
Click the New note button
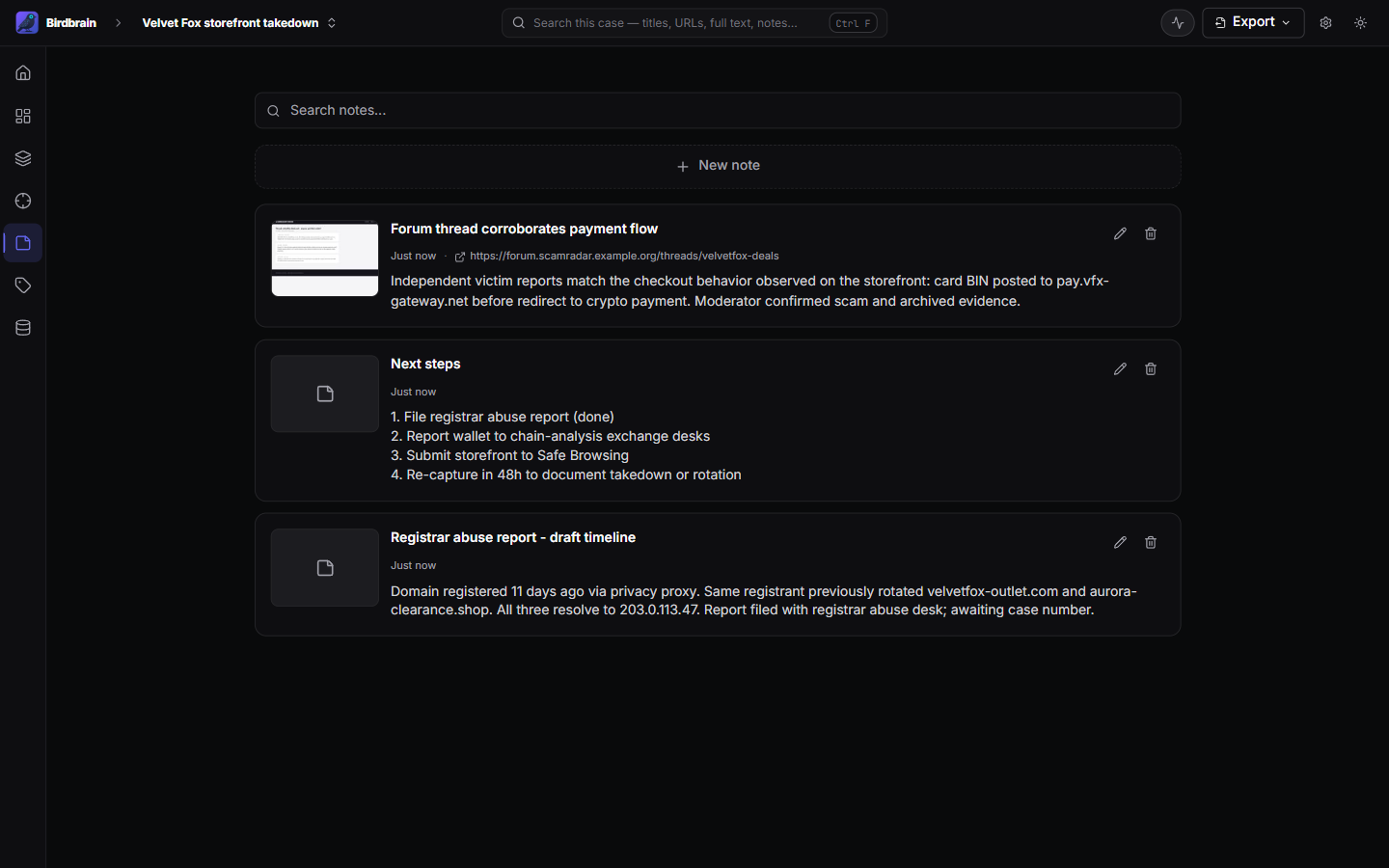pos(718,166)
